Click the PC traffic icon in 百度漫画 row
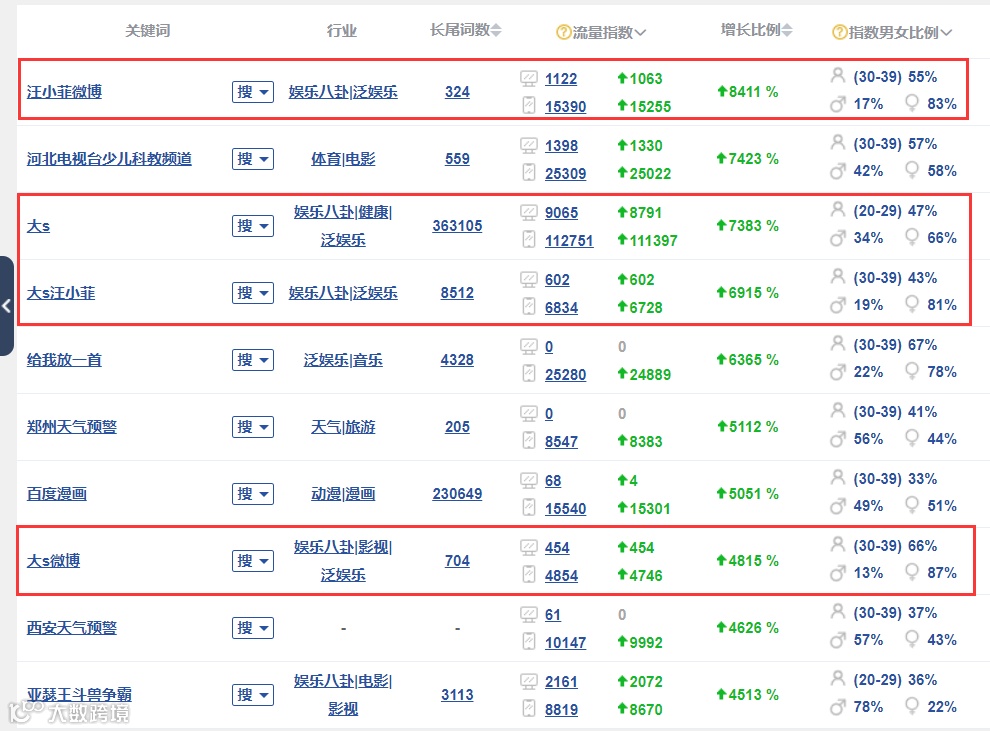Viewport: 990px width, 731px height. (x=528, y=480)
